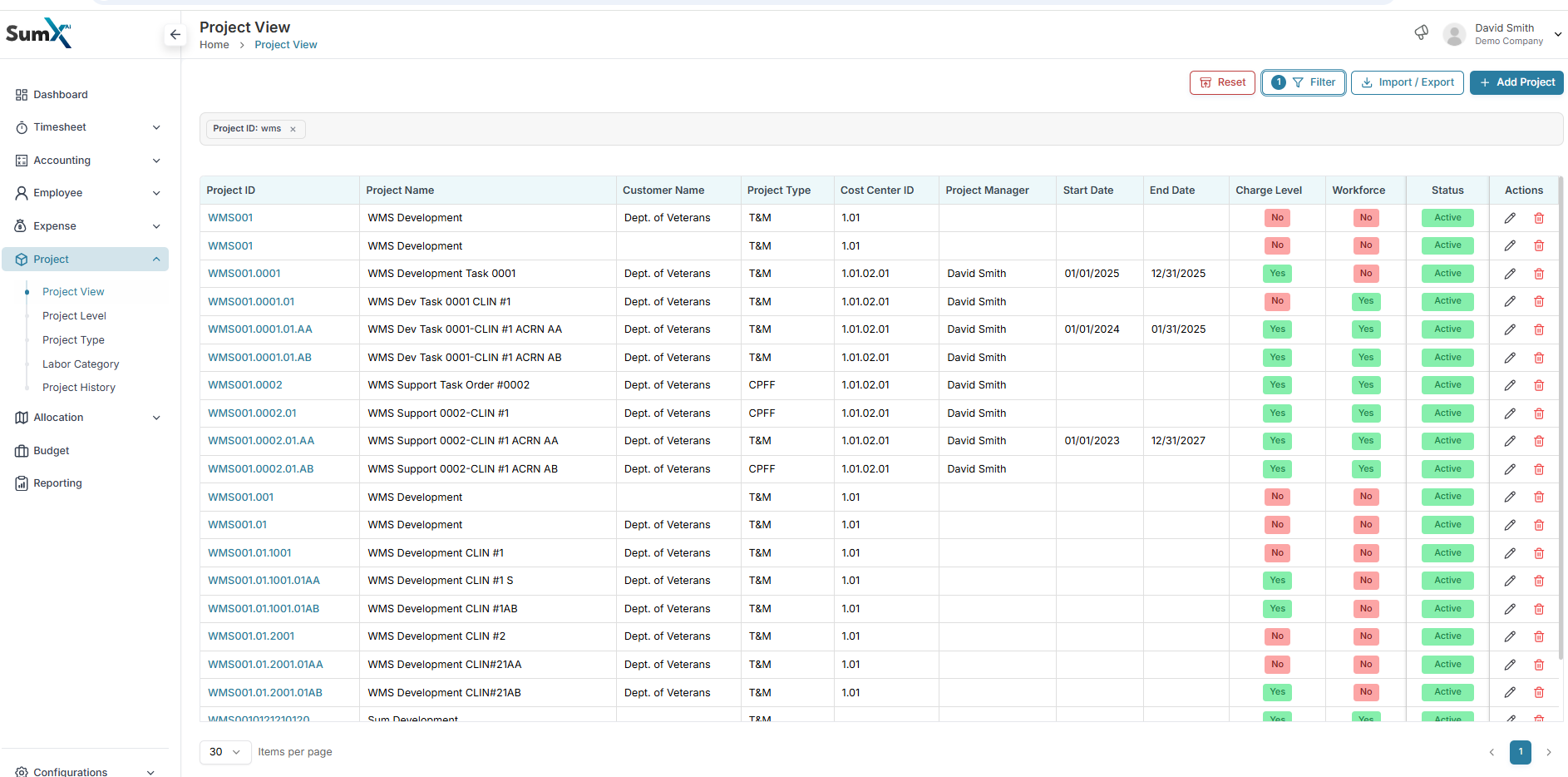Collapse sidebar with the back arrow icon

point(175,34)
